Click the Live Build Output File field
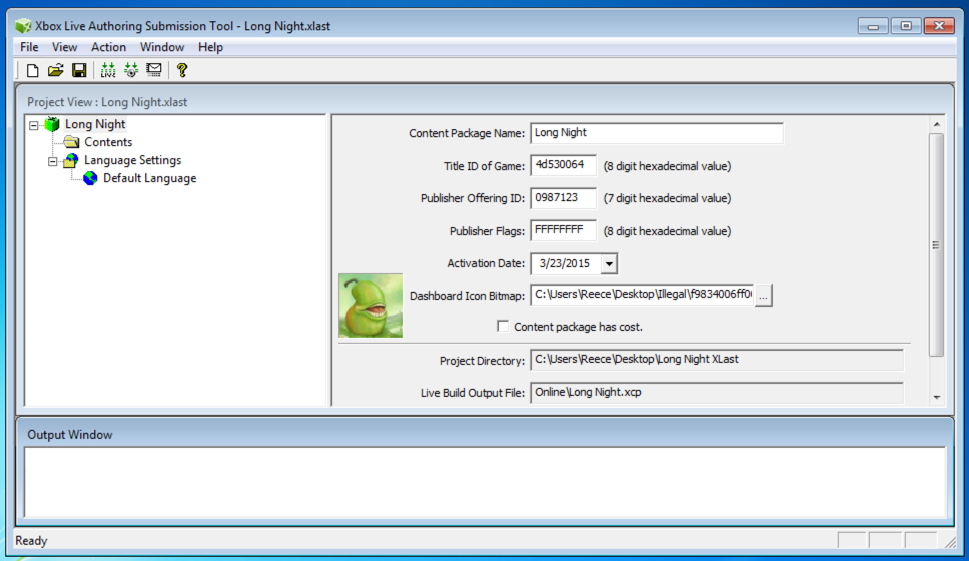Image resolution: width=969 pixels, height=561 pixels. point(717,392)
